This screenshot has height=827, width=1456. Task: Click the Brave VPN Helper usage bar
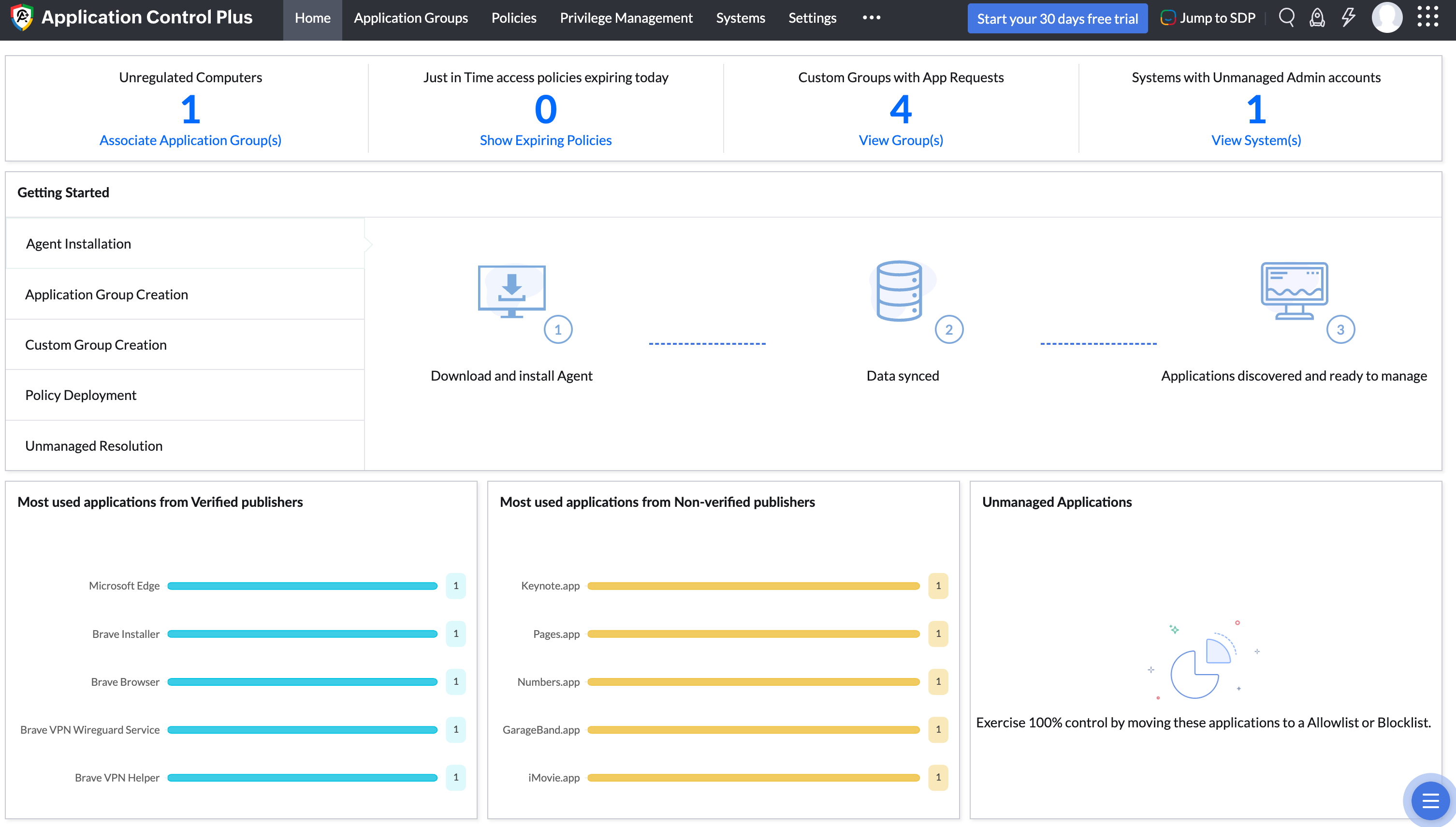click(x=303, y=778)
